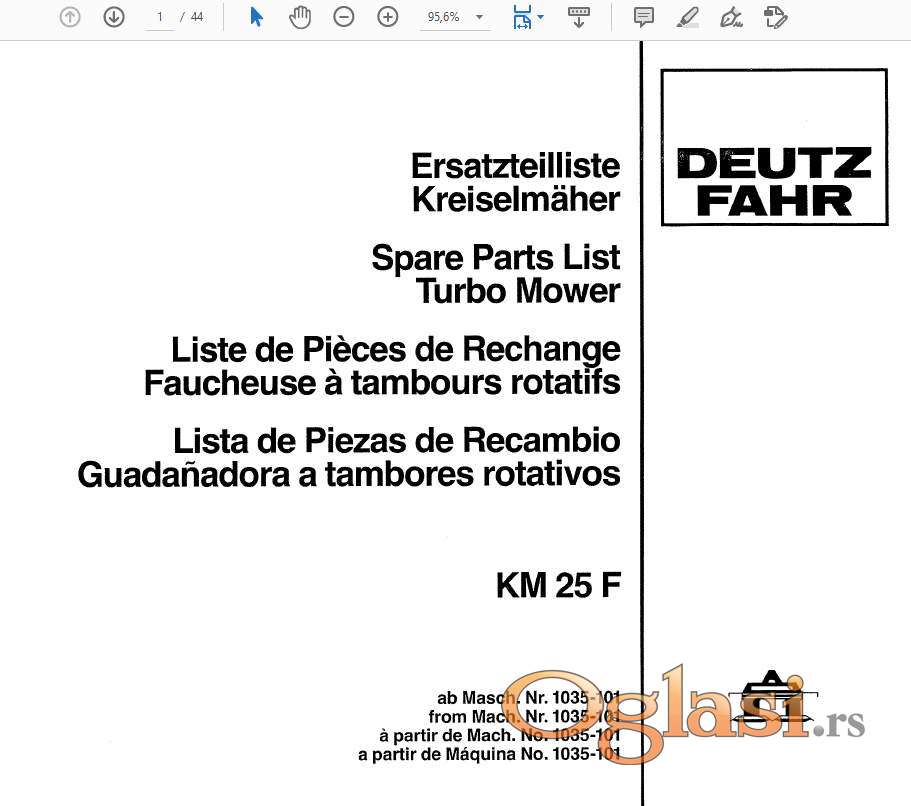Image resolution: width=911 pixels, height=806 pixels.
Task: Click the Turbo Mower text
Action: coord(518,291)
